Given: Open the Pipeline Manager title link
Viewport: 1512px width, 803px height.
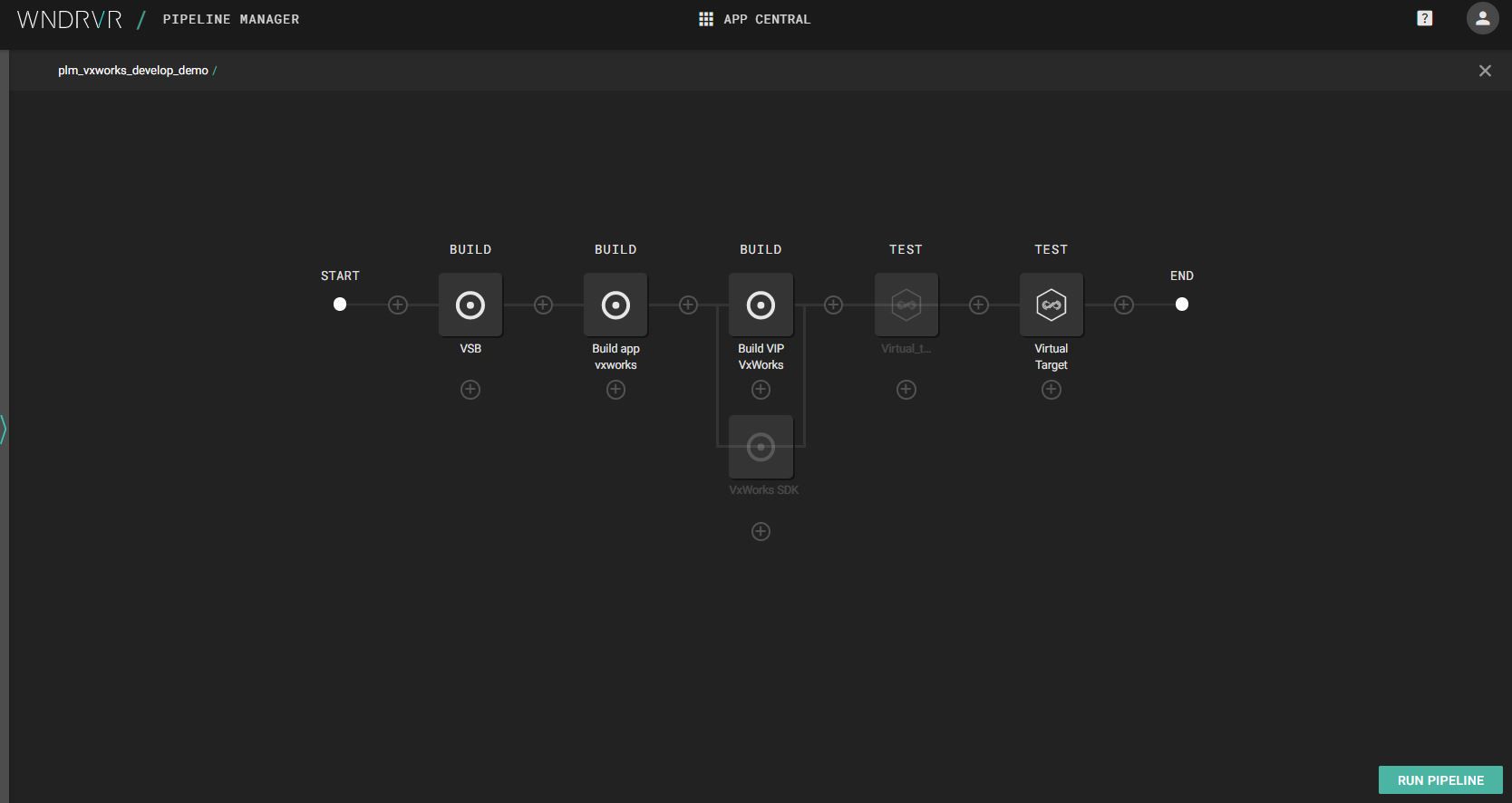Looking at the screenshot, I should (231, 19).
